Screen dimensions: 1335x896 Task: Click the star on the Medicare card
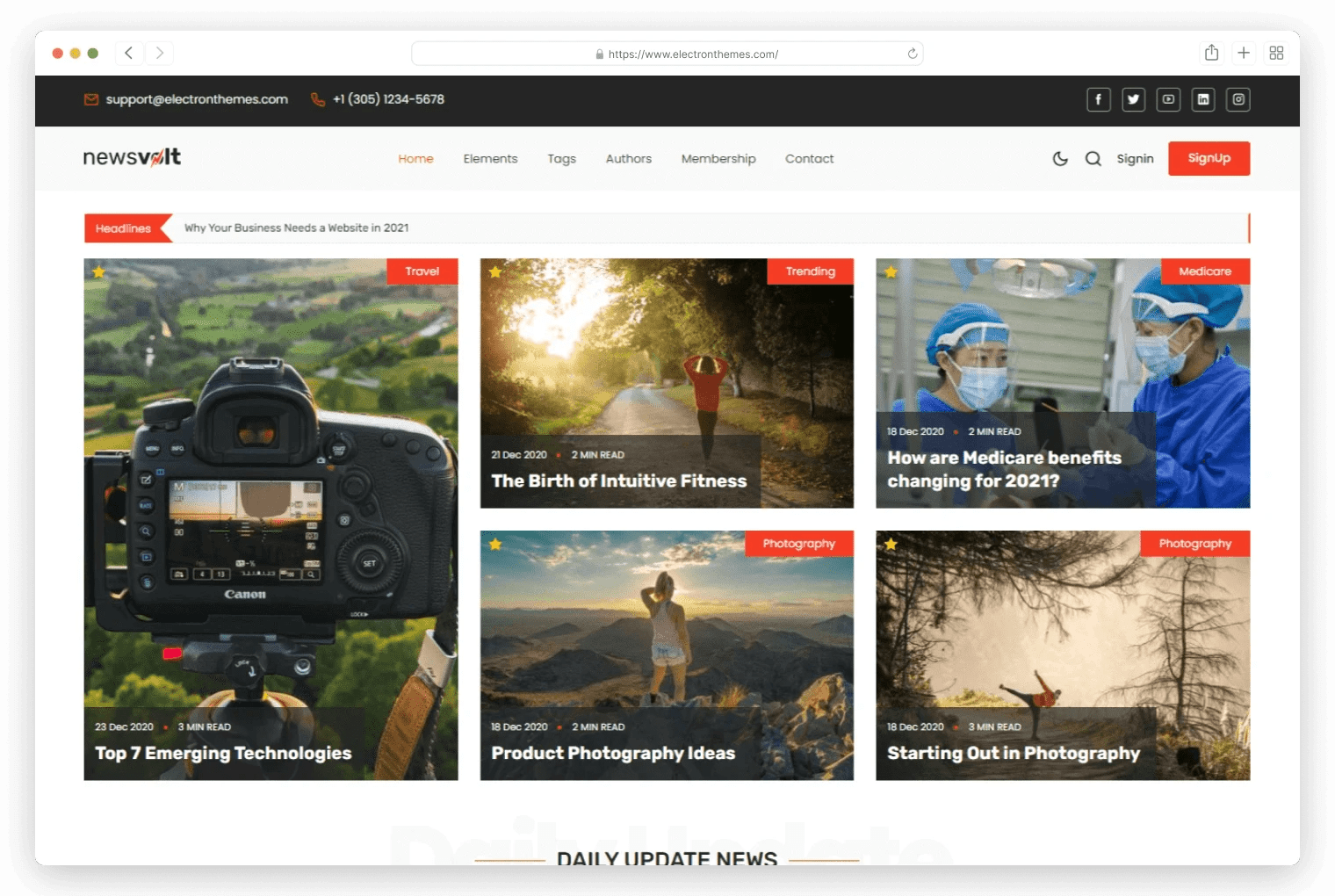891,272
